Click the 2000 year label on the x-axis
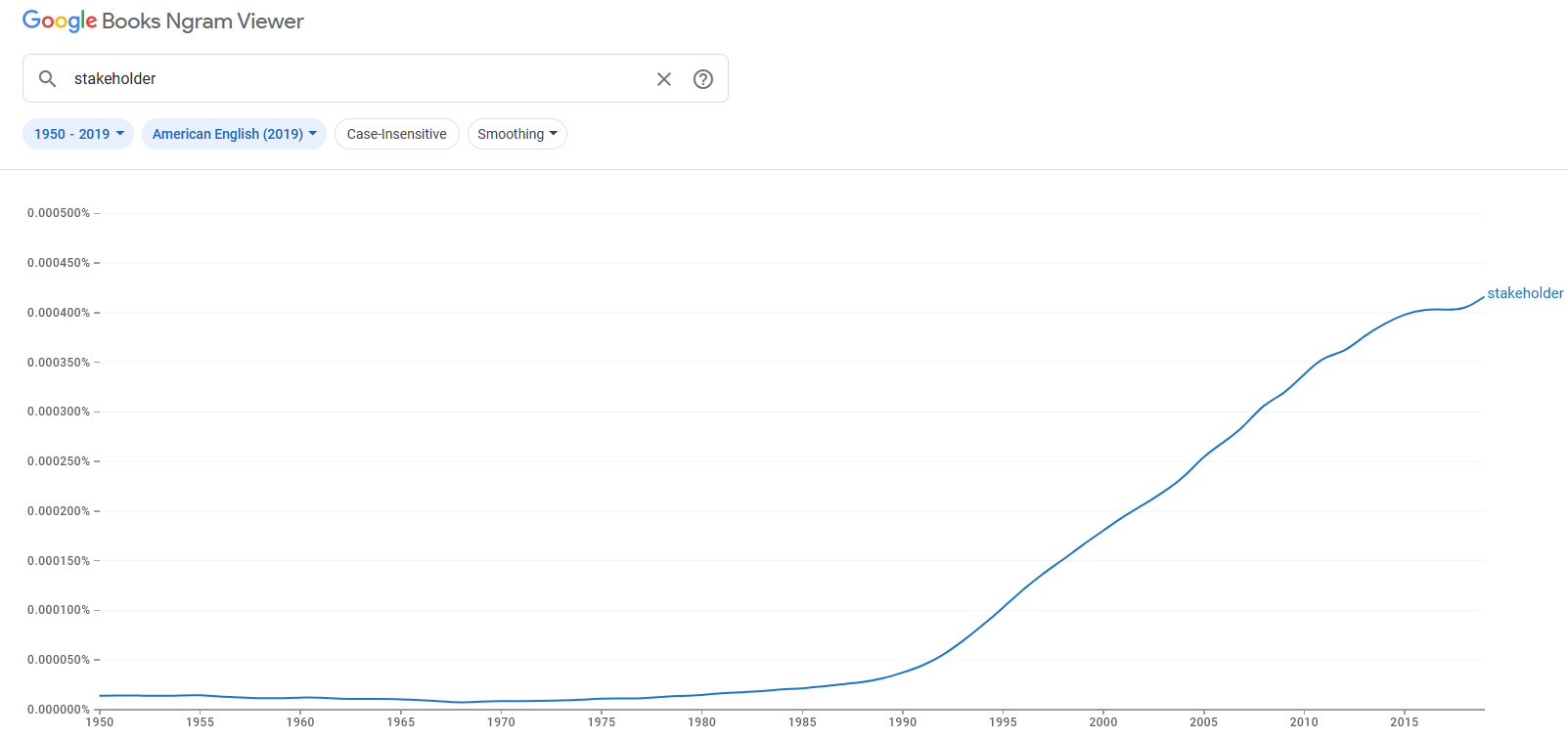 (x=1102, y=722)
